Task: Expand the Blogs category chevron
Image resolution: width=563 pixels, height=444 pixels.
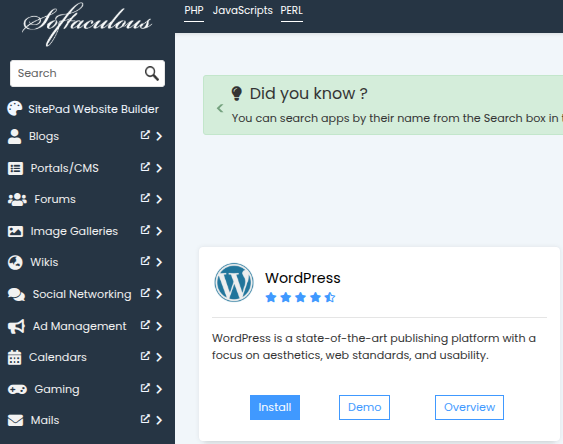Action: 159,136
